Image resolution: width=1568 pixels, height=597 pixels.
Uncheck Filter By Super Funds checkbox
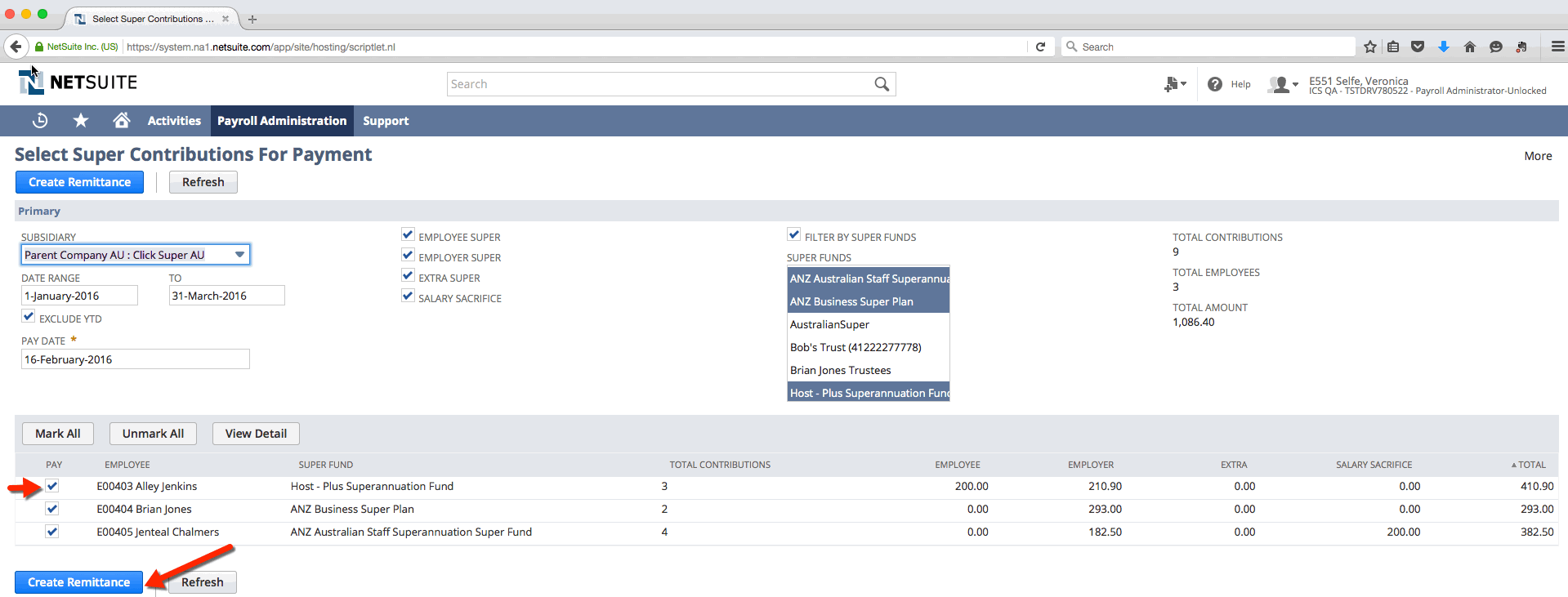pos(793,234)
